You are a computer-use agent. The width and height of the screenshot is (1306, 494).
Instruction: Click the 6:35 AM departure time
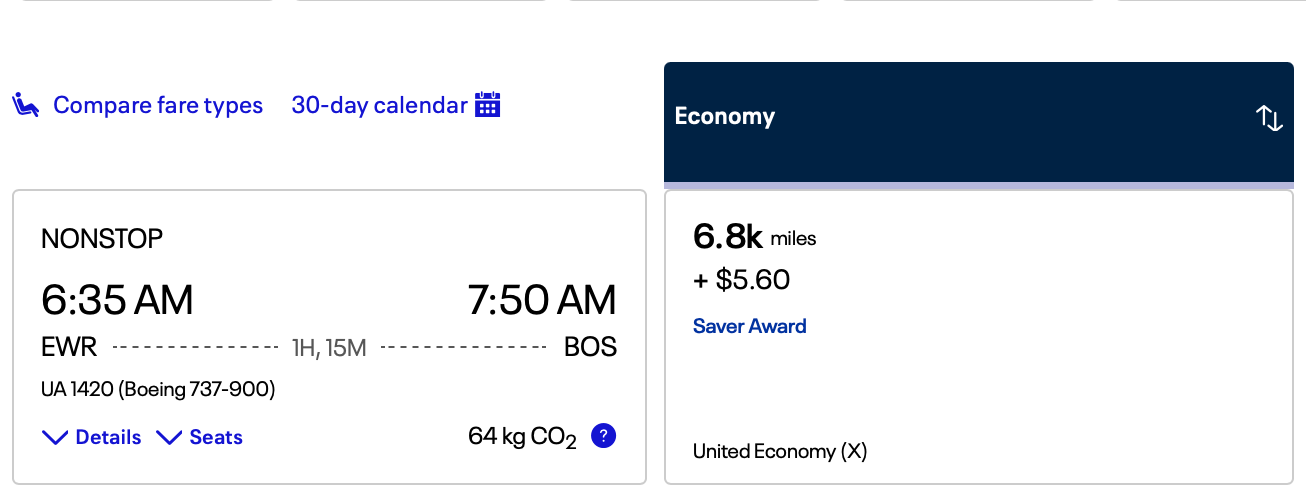coord(117,300)
